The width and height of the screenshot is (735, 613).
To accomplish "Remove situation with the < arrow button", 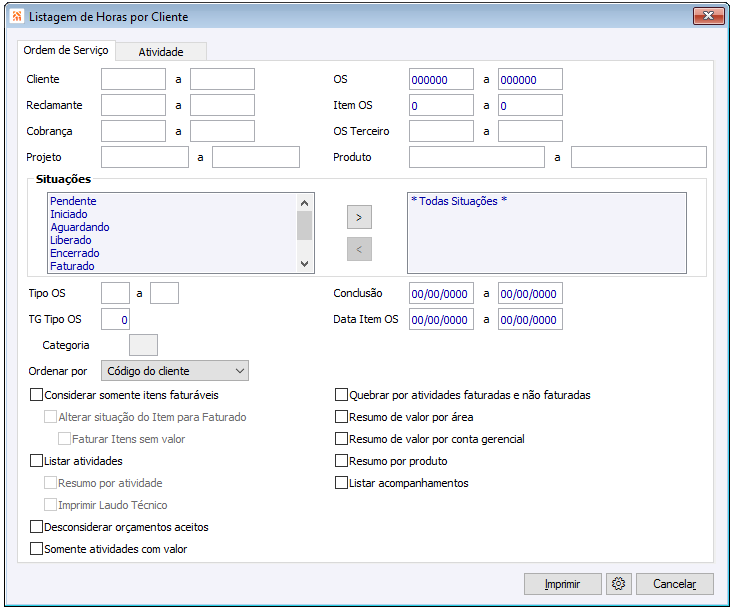I will pyautogui.click(x=359, y=249).
